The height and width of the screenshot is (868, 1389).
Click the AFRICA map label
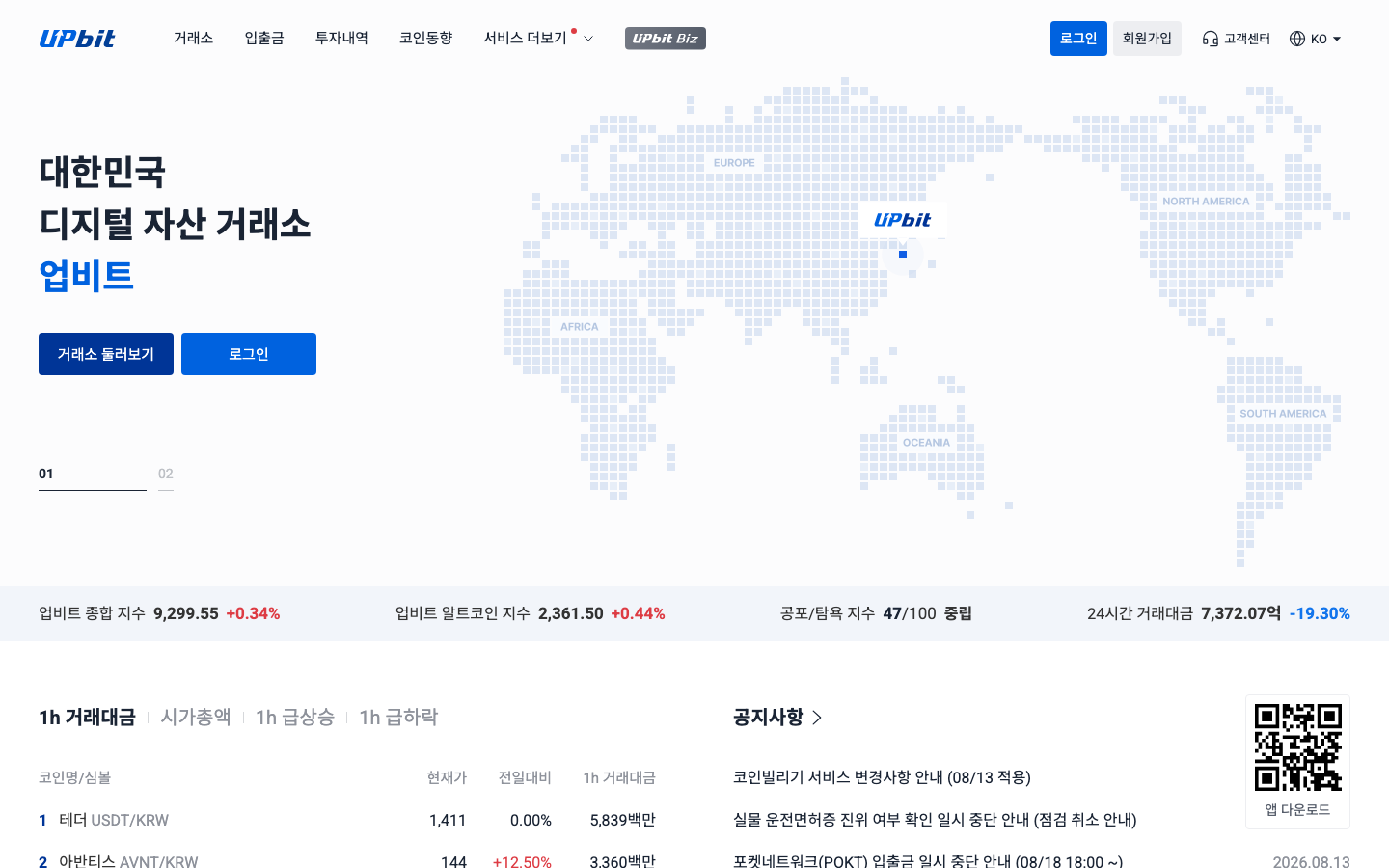(x=580, y=327)
